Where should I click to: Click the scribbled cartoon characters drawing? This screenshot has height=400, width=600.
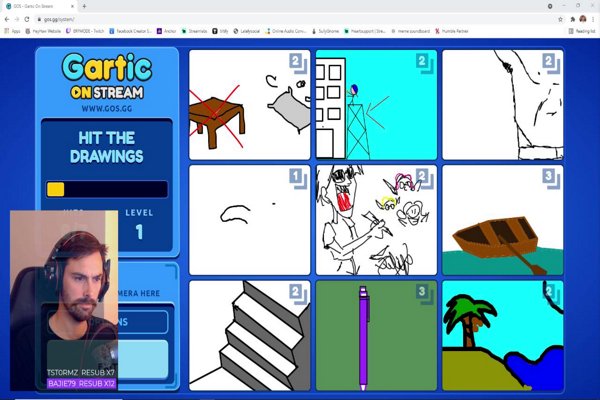(x=376, y=220)
